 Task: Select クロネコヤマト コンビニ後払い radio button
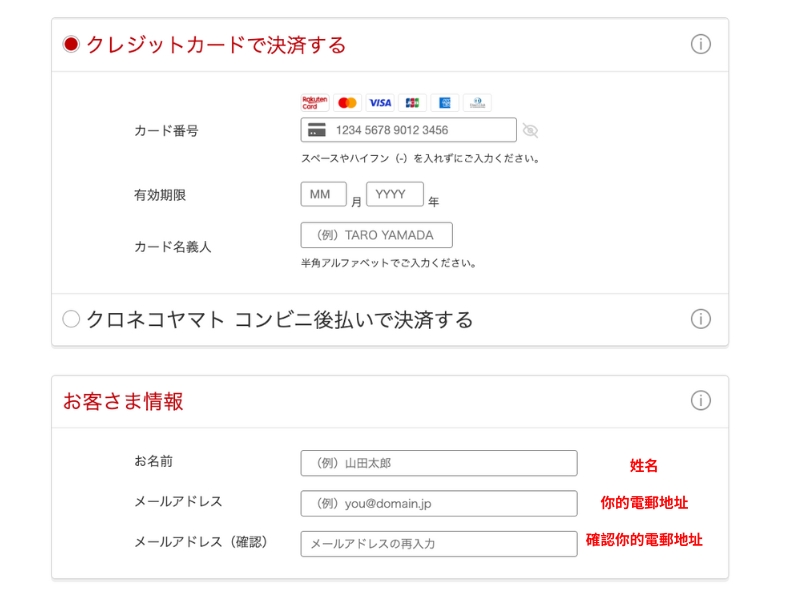[x=71, y=319]
